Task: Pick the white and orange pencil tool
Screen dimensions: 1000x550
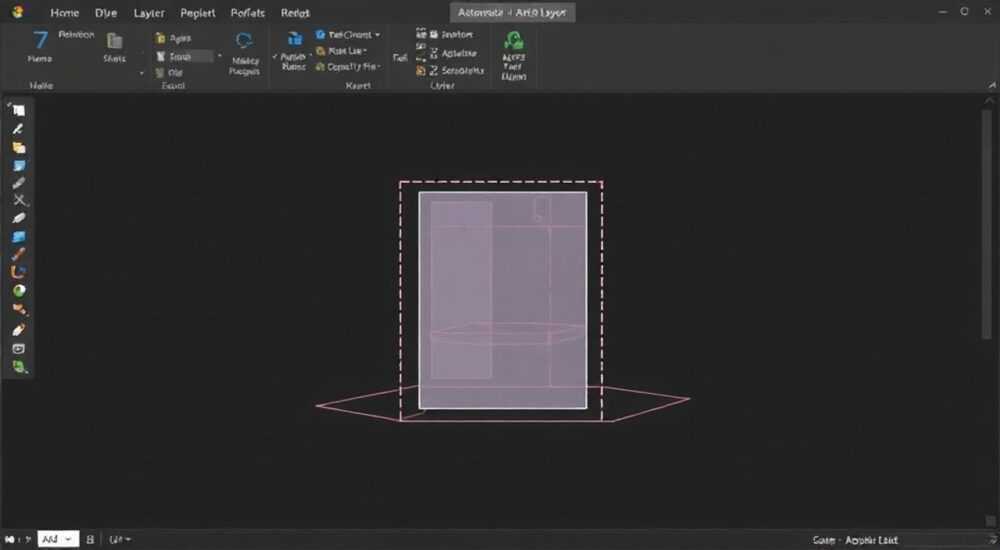Action: pos(18,329)
